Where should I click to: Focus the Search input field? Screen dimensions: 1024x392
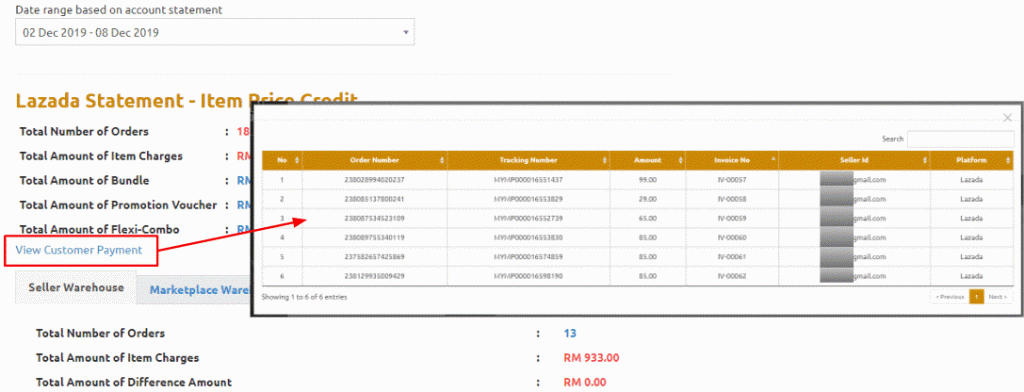click(x=960, y=139)
